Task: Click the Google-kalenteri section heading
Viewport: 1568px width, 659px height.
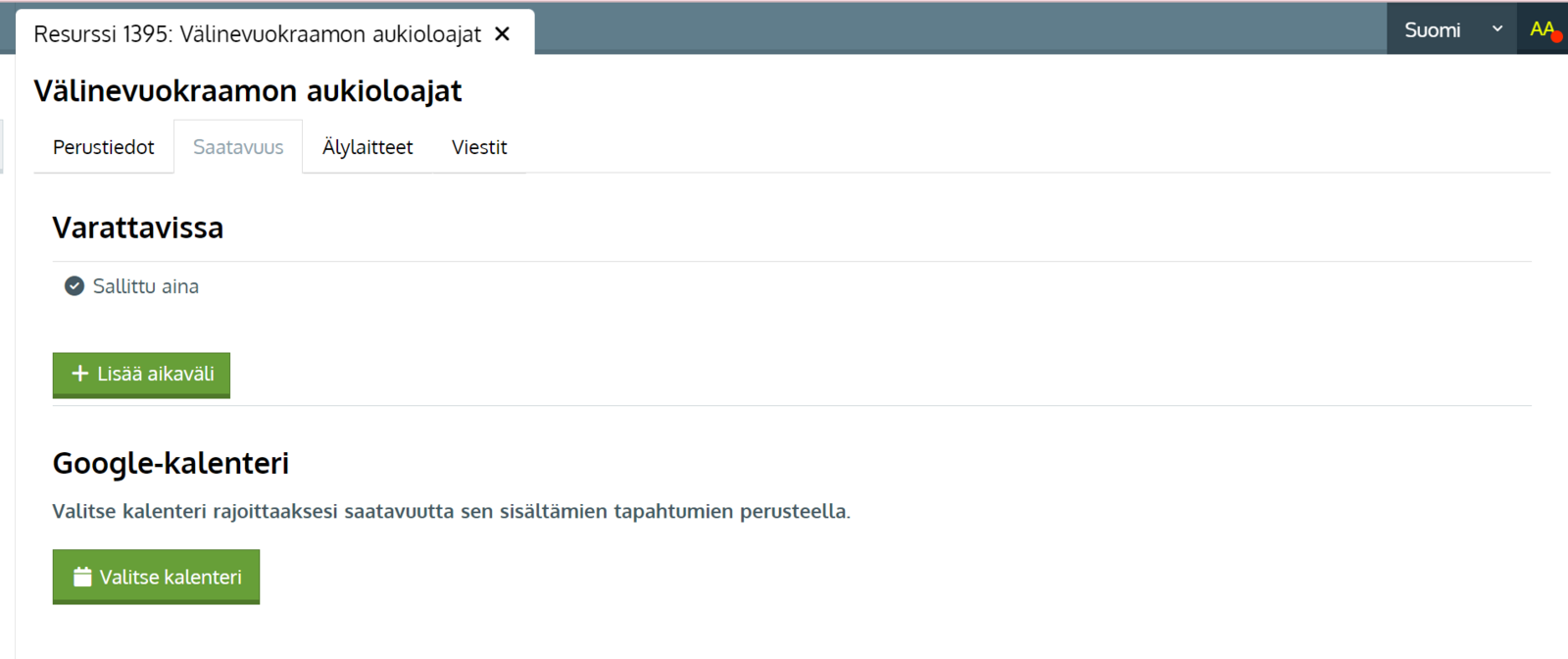Action: click(171, 463)
